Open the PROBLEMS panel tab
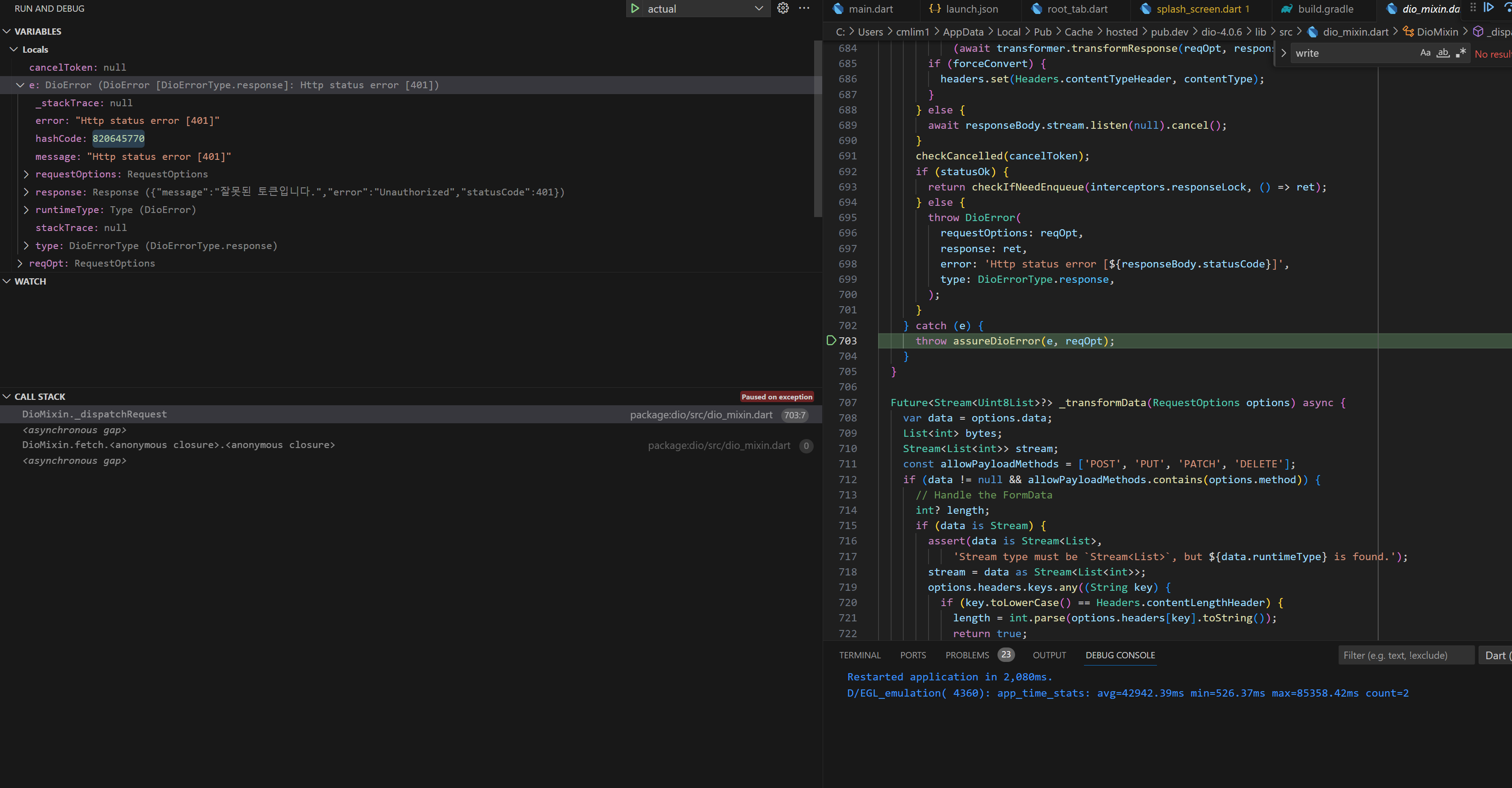This screenshot has width=1512, height=788. pos(967,655)
